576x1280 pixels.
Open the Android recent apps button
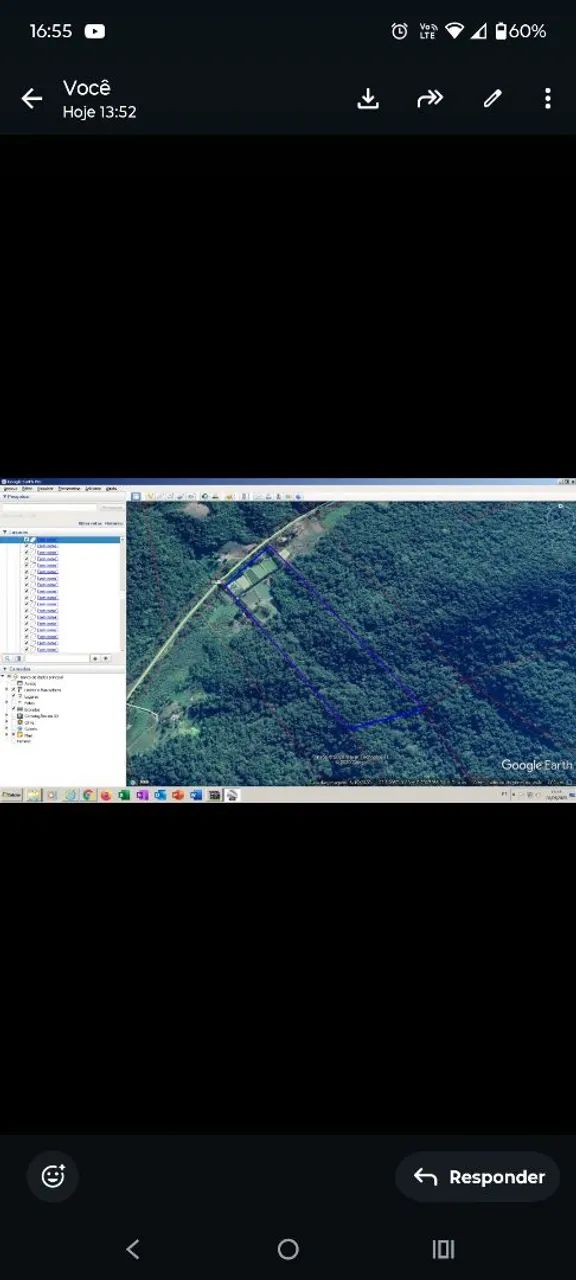443,1249
